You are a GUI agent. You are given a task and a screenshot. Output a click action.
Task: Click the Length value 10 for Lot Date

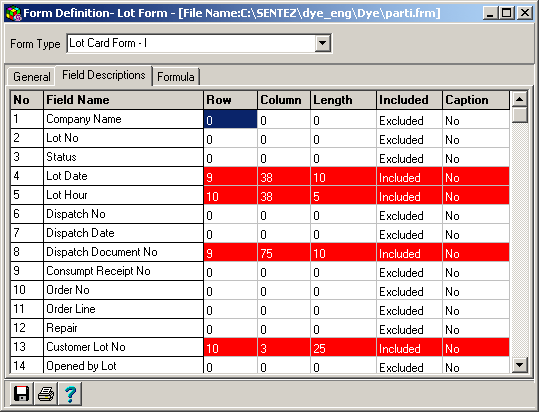click(x=343, y=176)
